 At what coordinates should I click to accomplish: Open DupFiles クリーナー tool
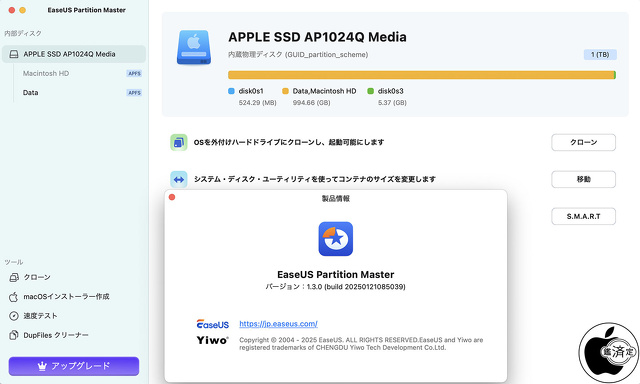56,335
